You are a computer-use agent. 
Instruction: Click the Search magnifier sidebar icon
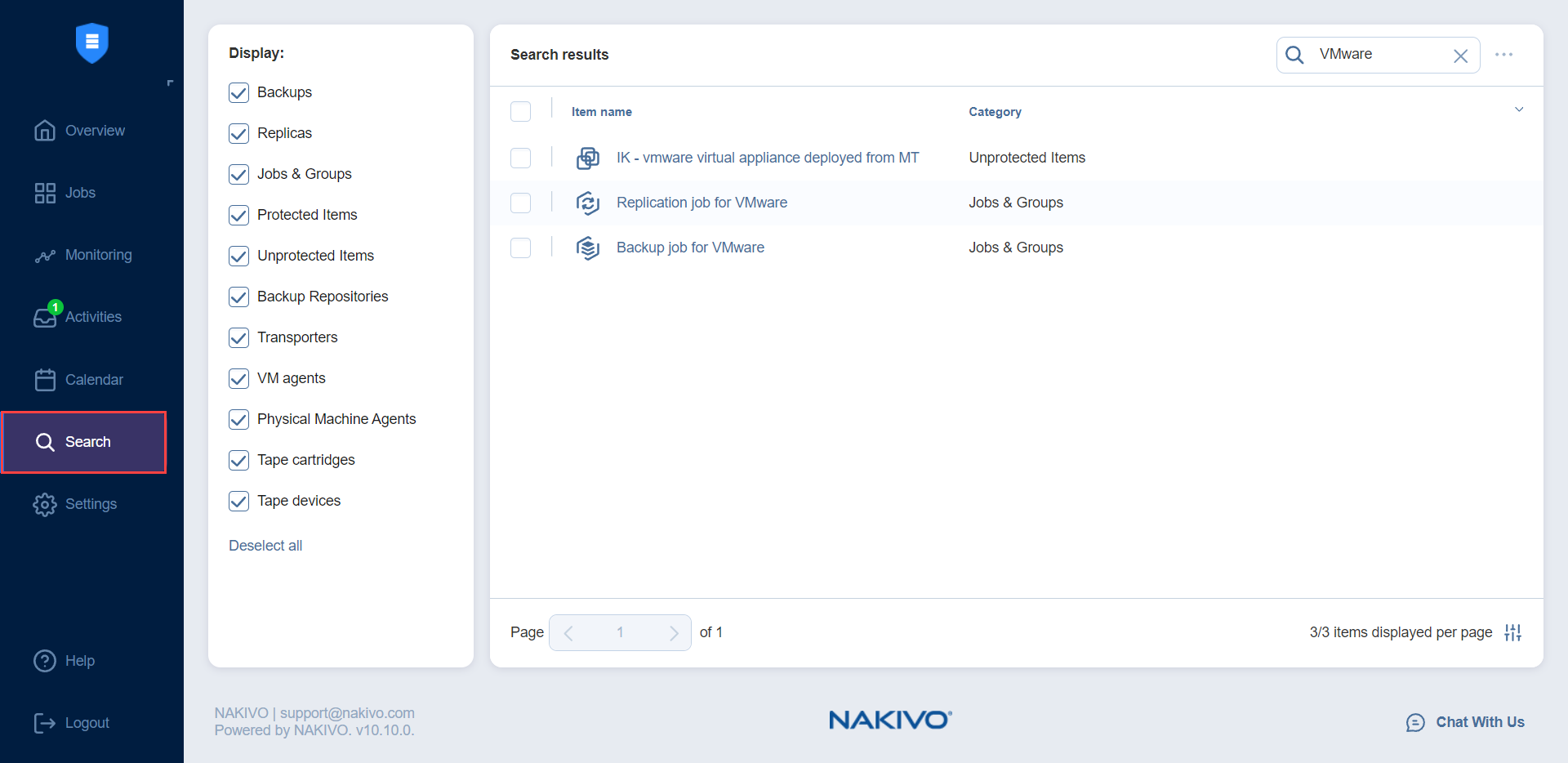45,442
